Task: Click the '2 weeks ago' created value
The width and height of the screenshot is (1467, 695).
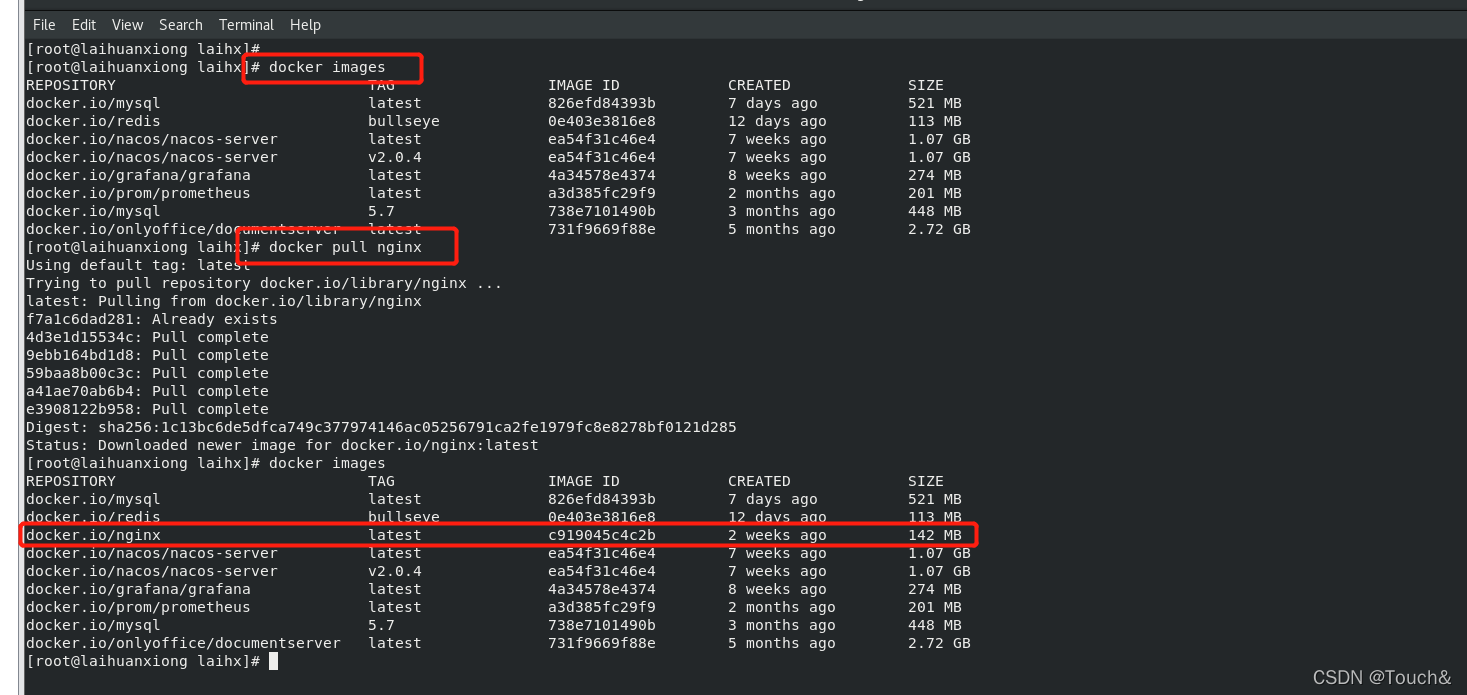Action: 777,535
